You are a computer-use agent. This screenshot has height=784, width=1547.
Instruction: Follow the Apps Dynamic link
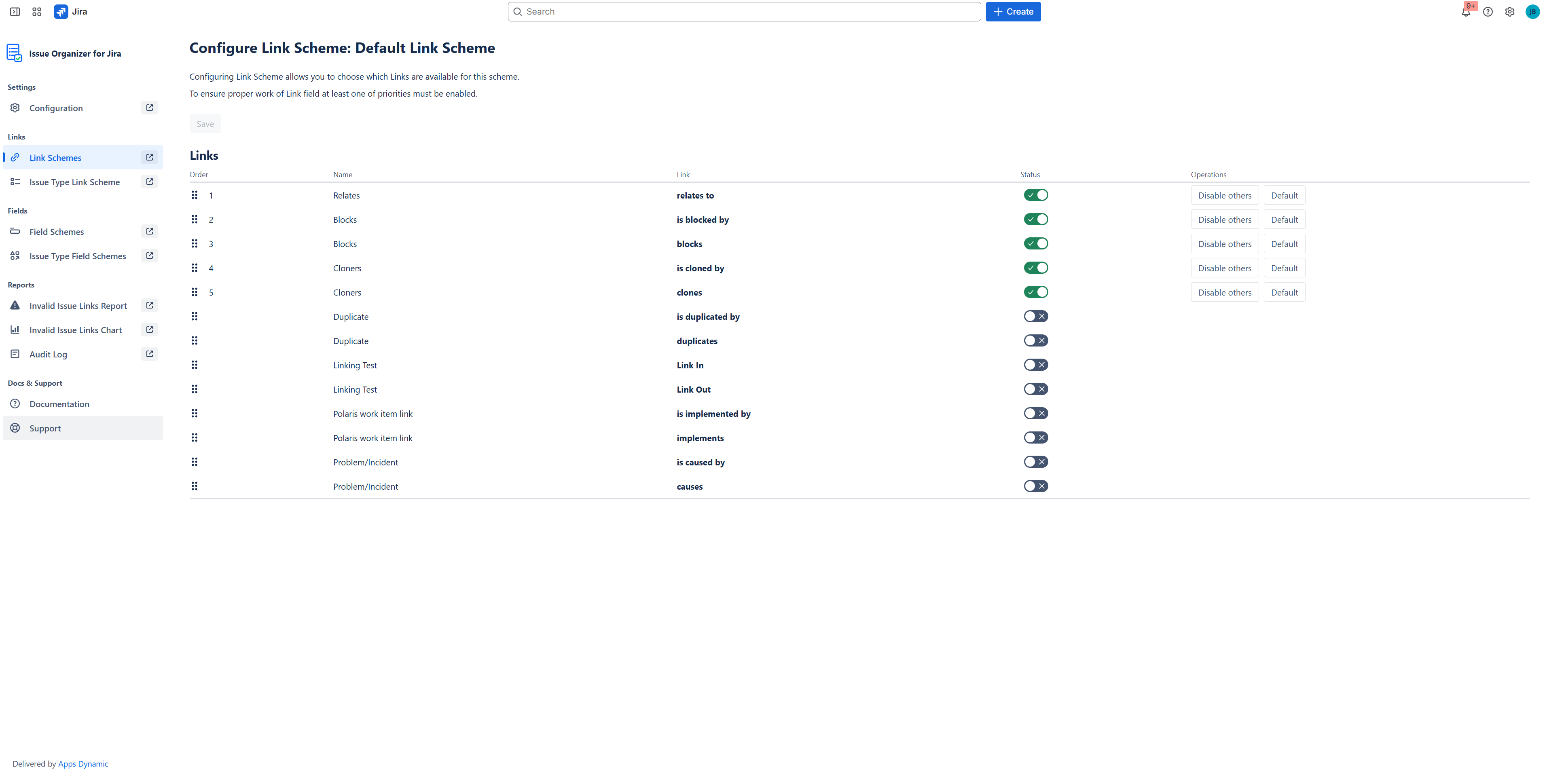point(83,764)
